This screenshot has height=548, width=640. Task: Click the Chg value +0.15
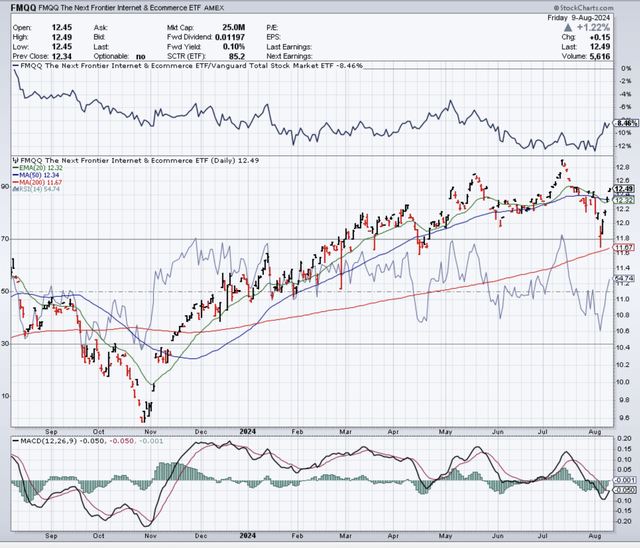[600, 37]
